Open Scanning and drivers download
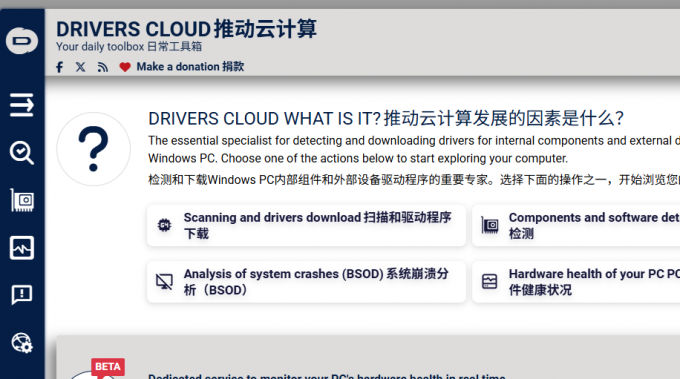Image resolution: width=680 pixels, height=379 pixels. click(x=306, y=225)
